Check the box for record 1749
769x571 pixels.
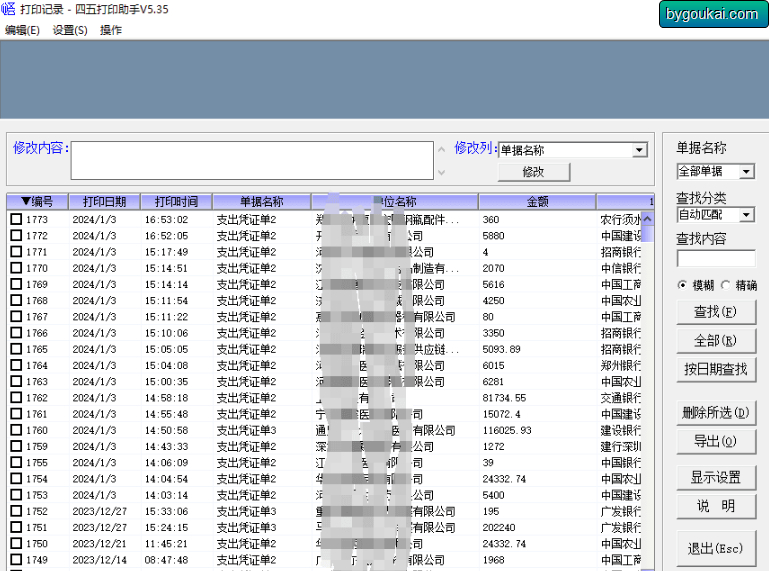tap(16, 559)
